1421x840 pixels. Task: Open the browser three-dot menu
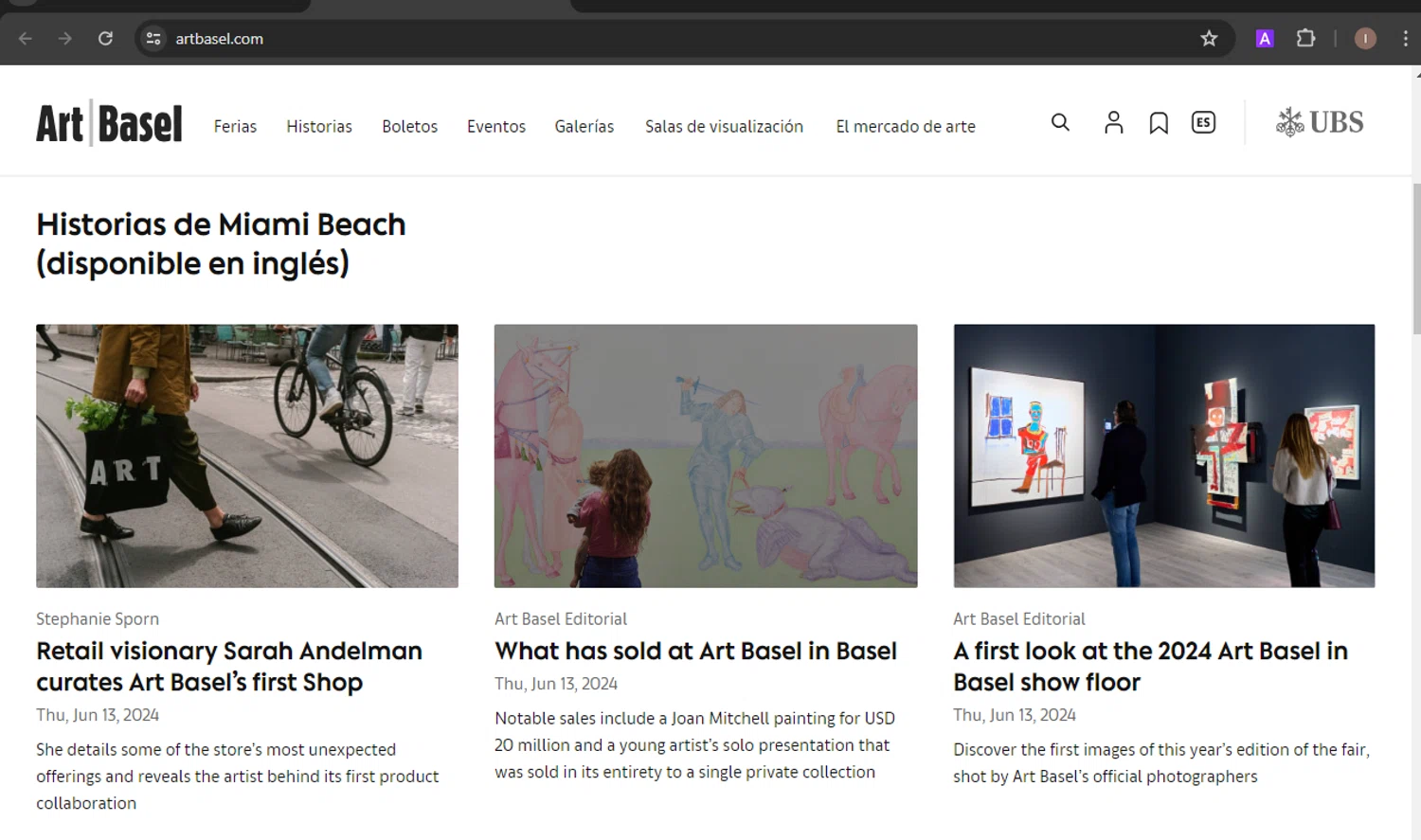click(1405, 39)
